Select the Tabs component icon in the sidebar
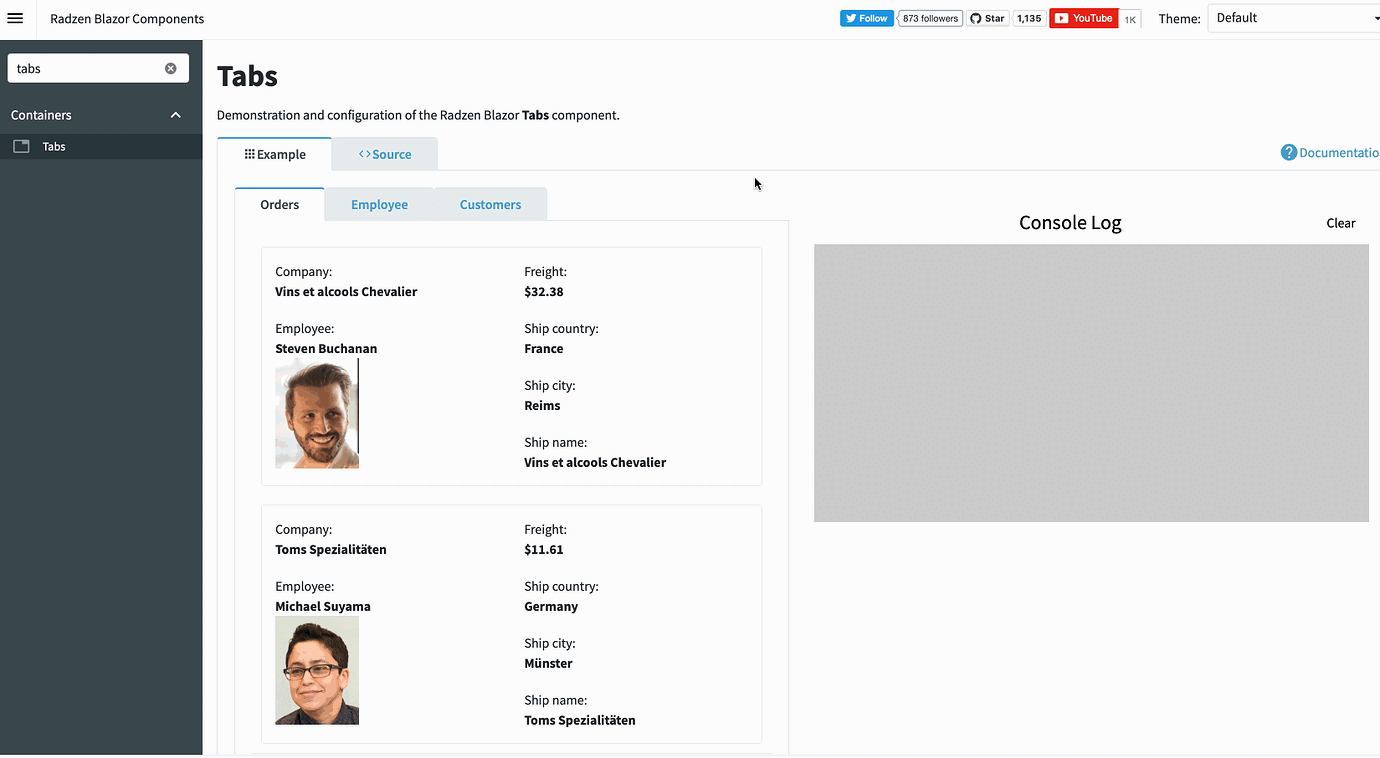This screenshot has height=758, width=1380. 21,145
